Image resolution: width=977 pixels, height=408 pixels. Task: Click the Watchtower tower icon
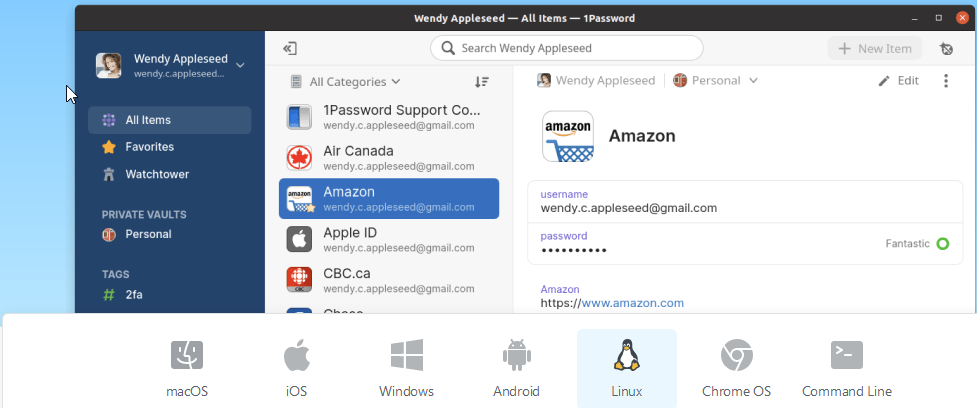[109, 174]
